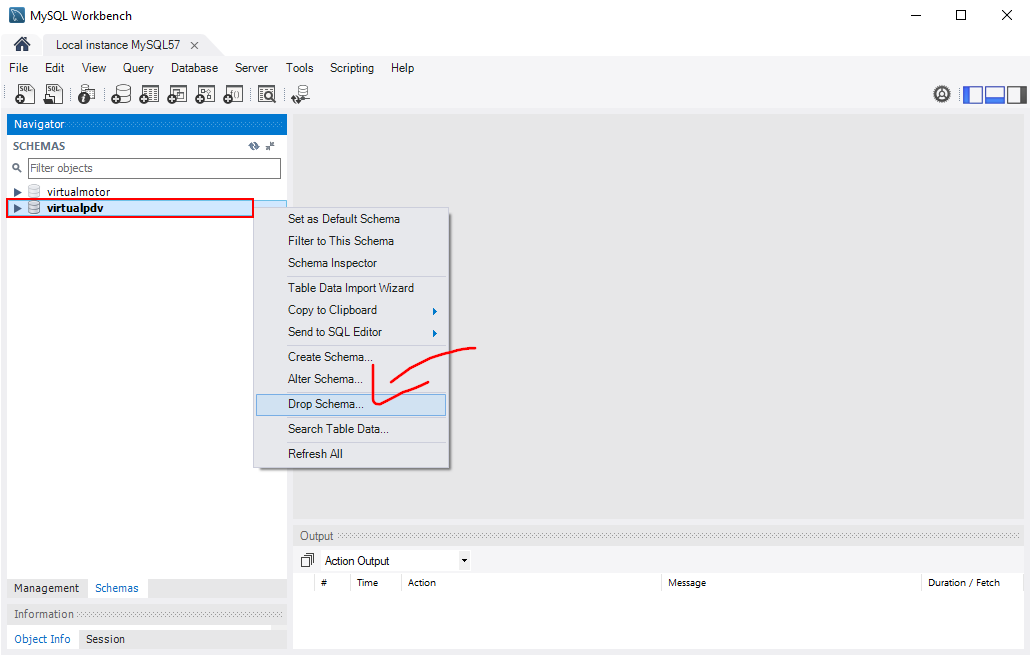Click the virtualmotor database icon

click(x=34, y=191)
